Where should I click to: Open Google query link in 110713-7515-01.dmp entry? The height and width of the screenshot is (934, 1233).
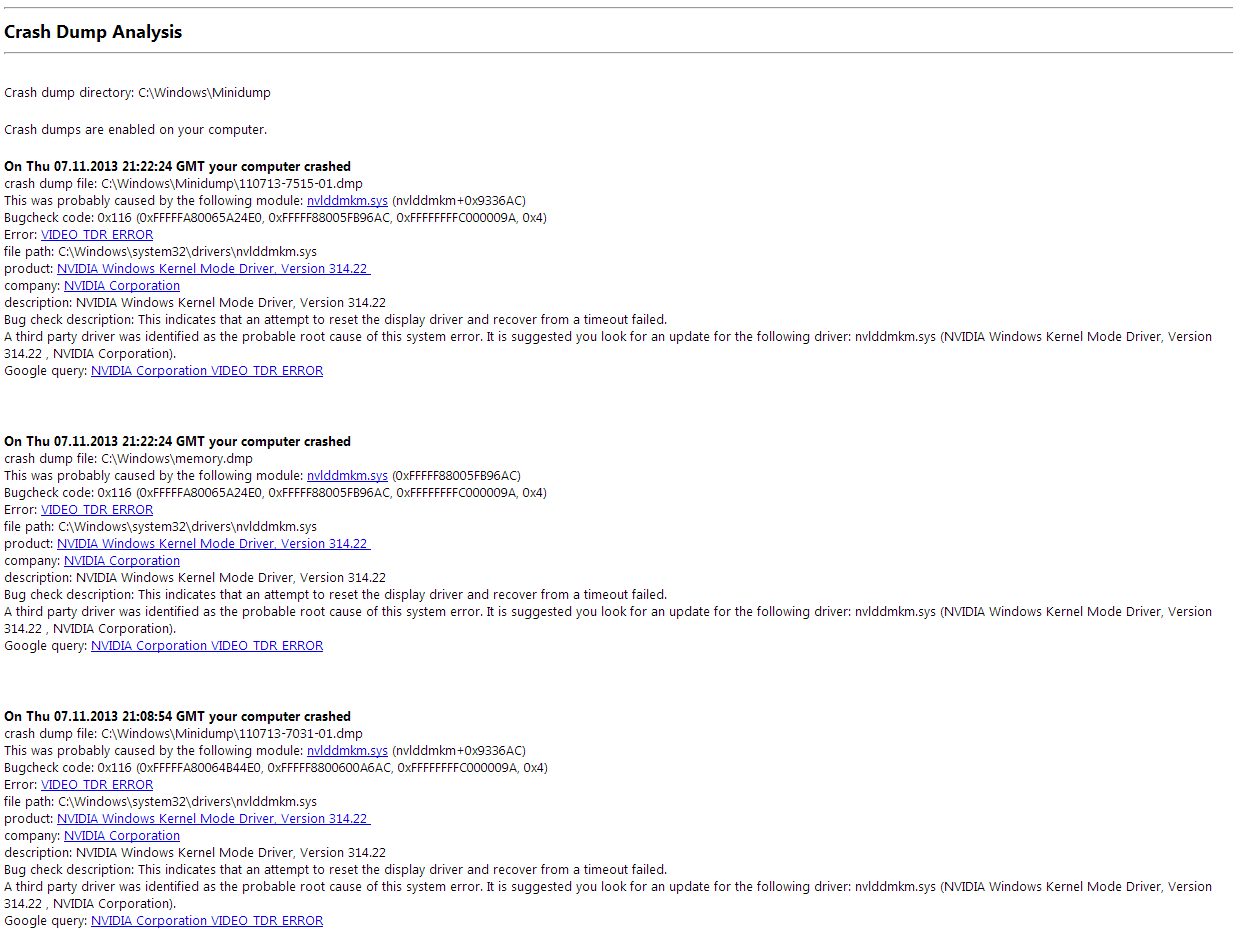(207, 370)
